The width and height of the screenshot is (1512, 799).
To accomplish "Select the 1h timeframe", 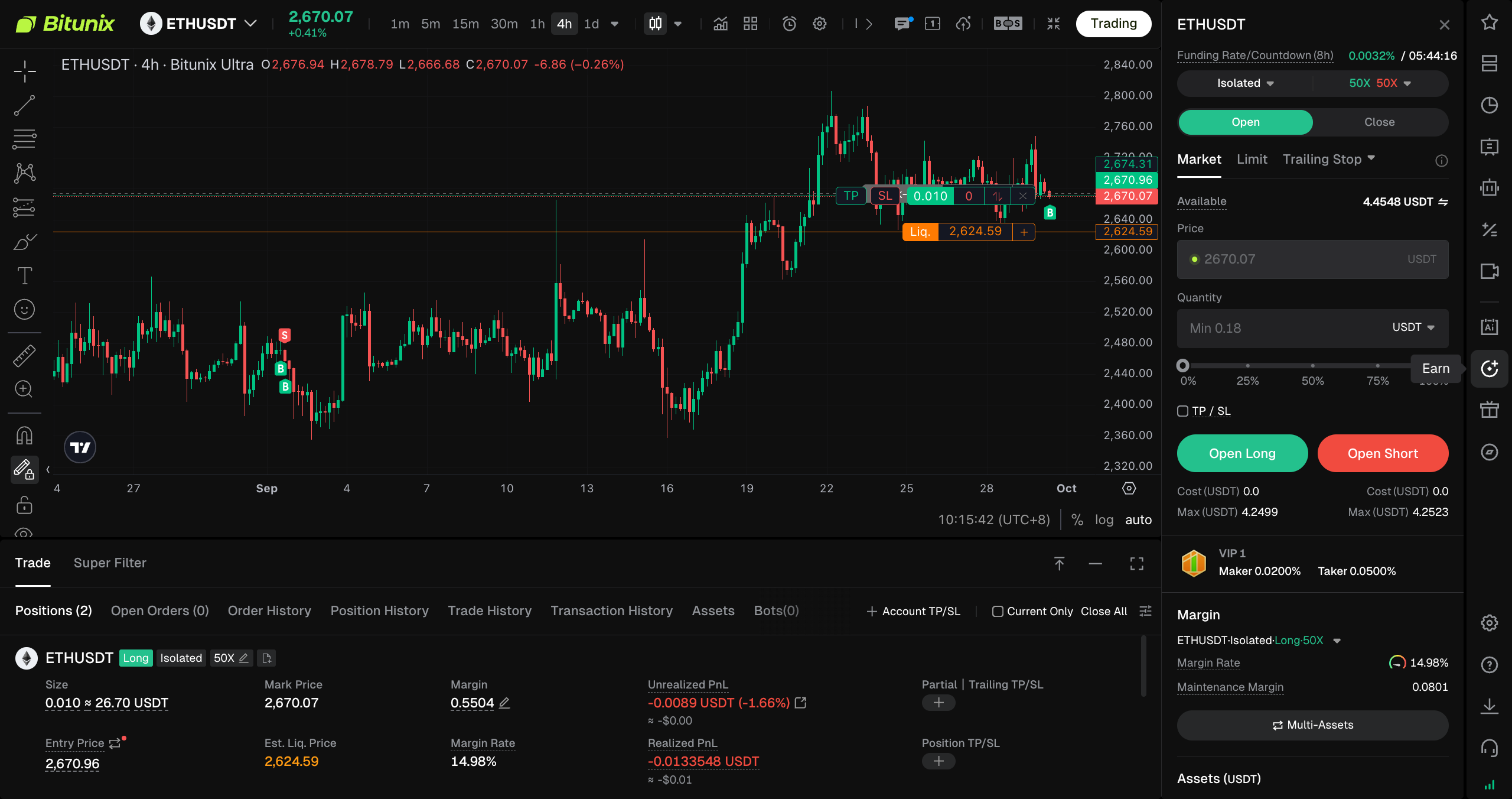I will pos(537,24).
